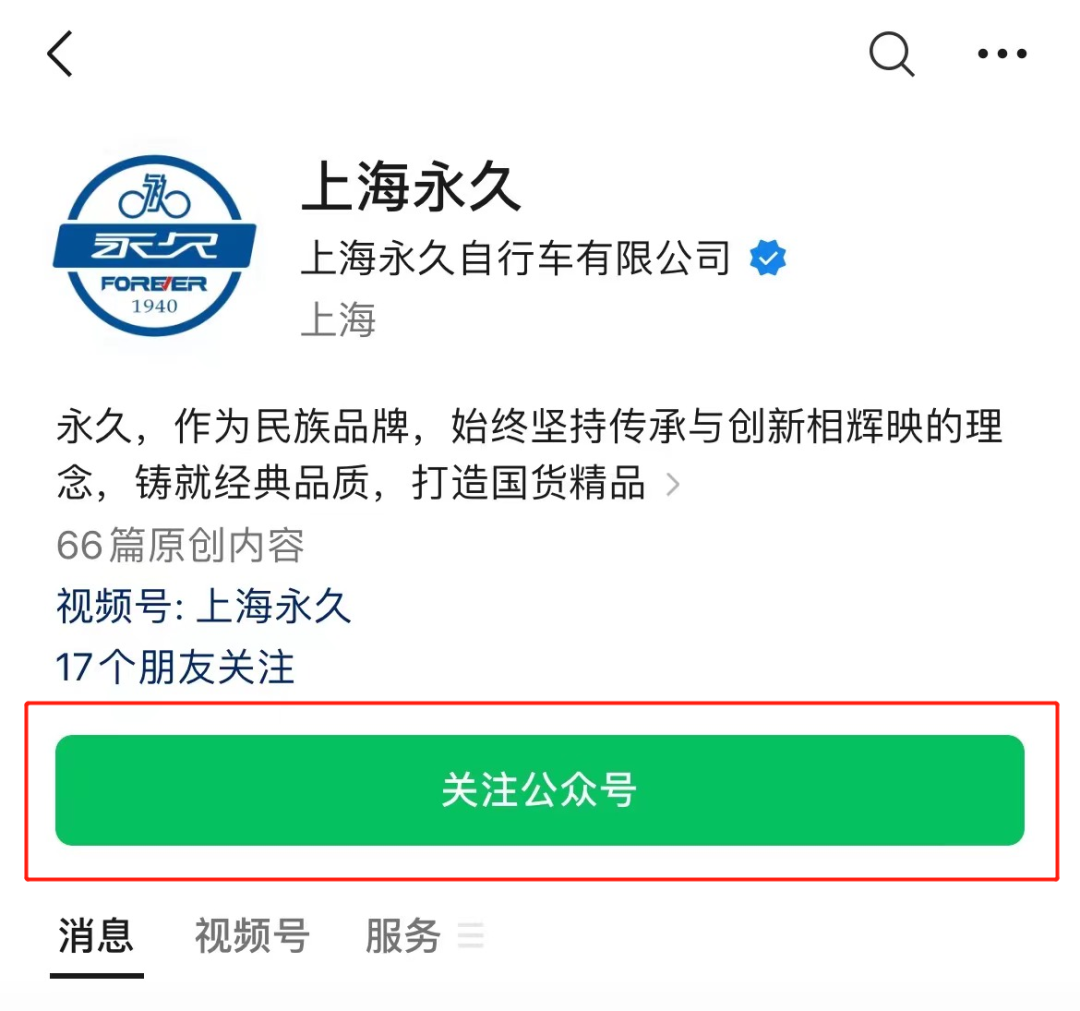
Task: Click the 关注公众号 green button
Action: 540,790
